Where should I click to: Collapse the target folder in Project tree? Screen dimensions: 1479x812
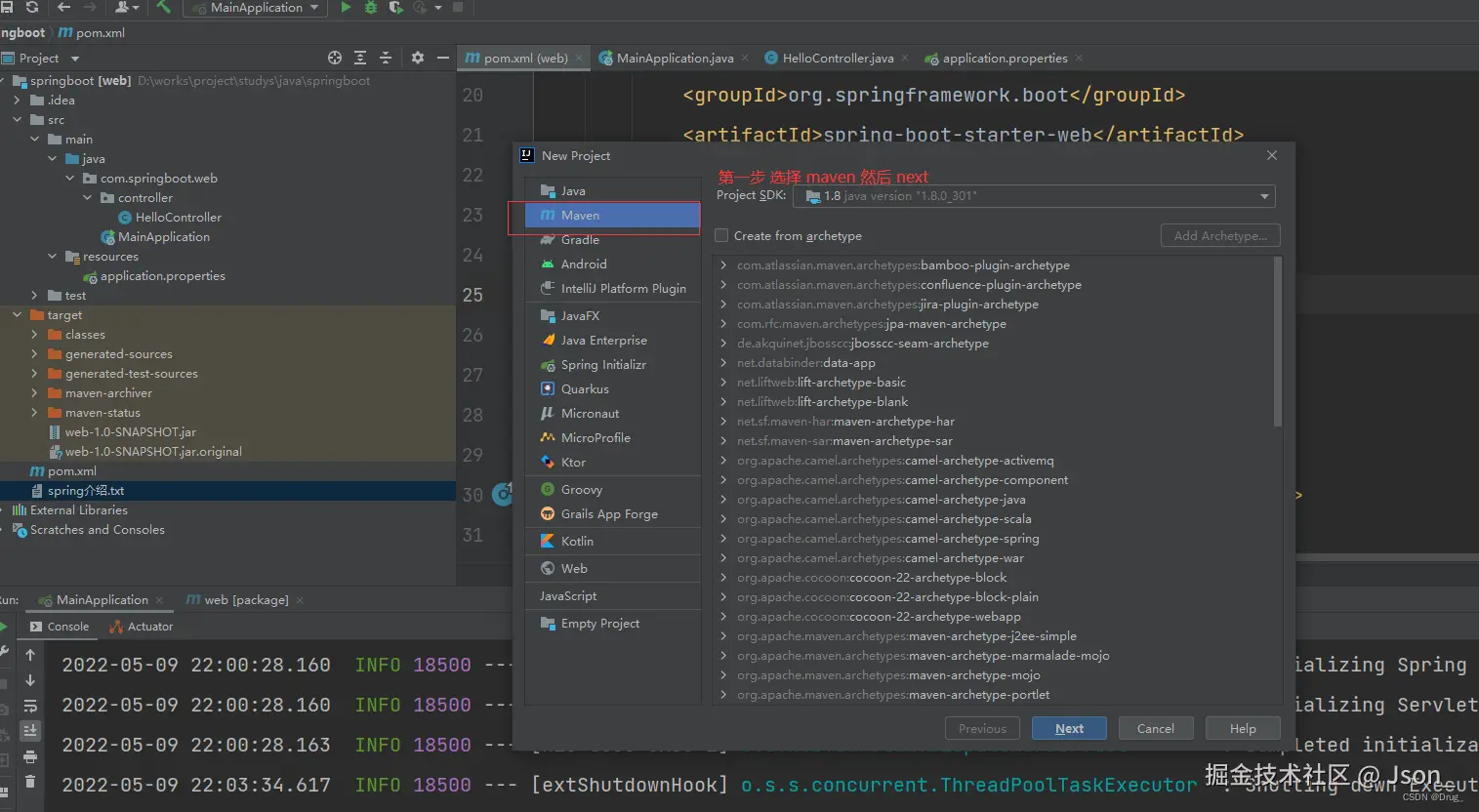(18, 314)
